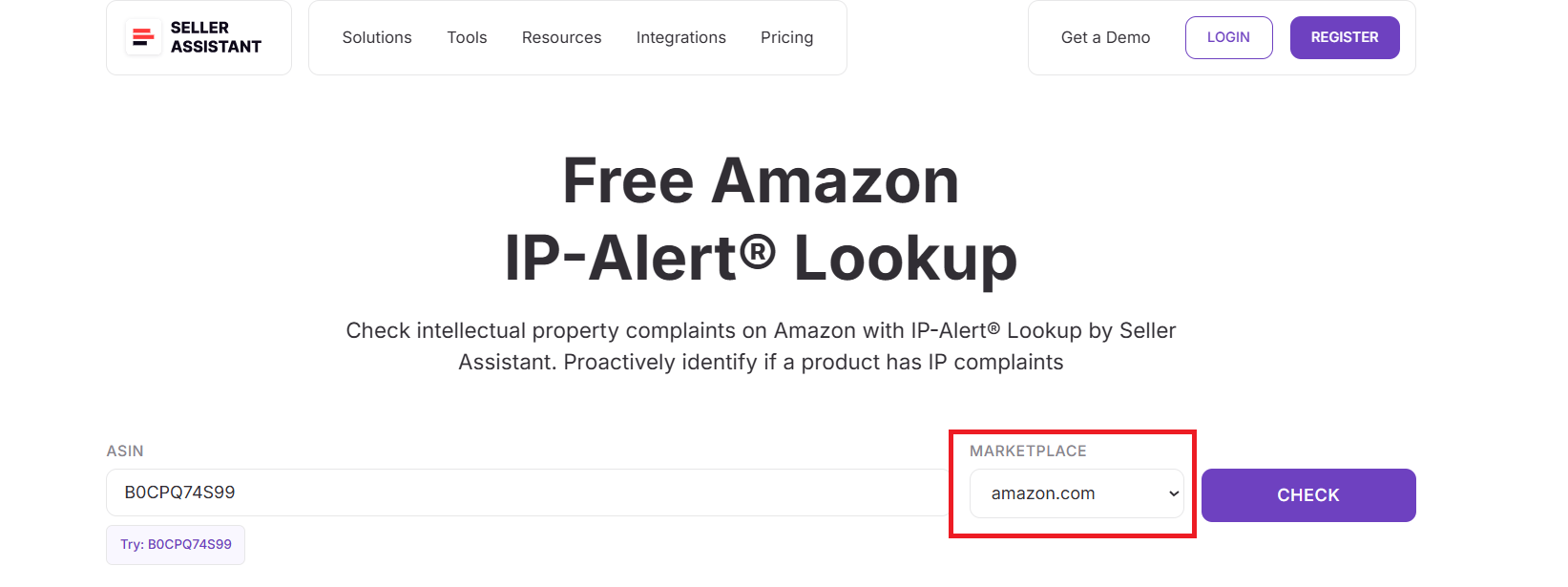1568x587 pixels.
Task: Click the LOGIN button
Action: pos(1228,37)
